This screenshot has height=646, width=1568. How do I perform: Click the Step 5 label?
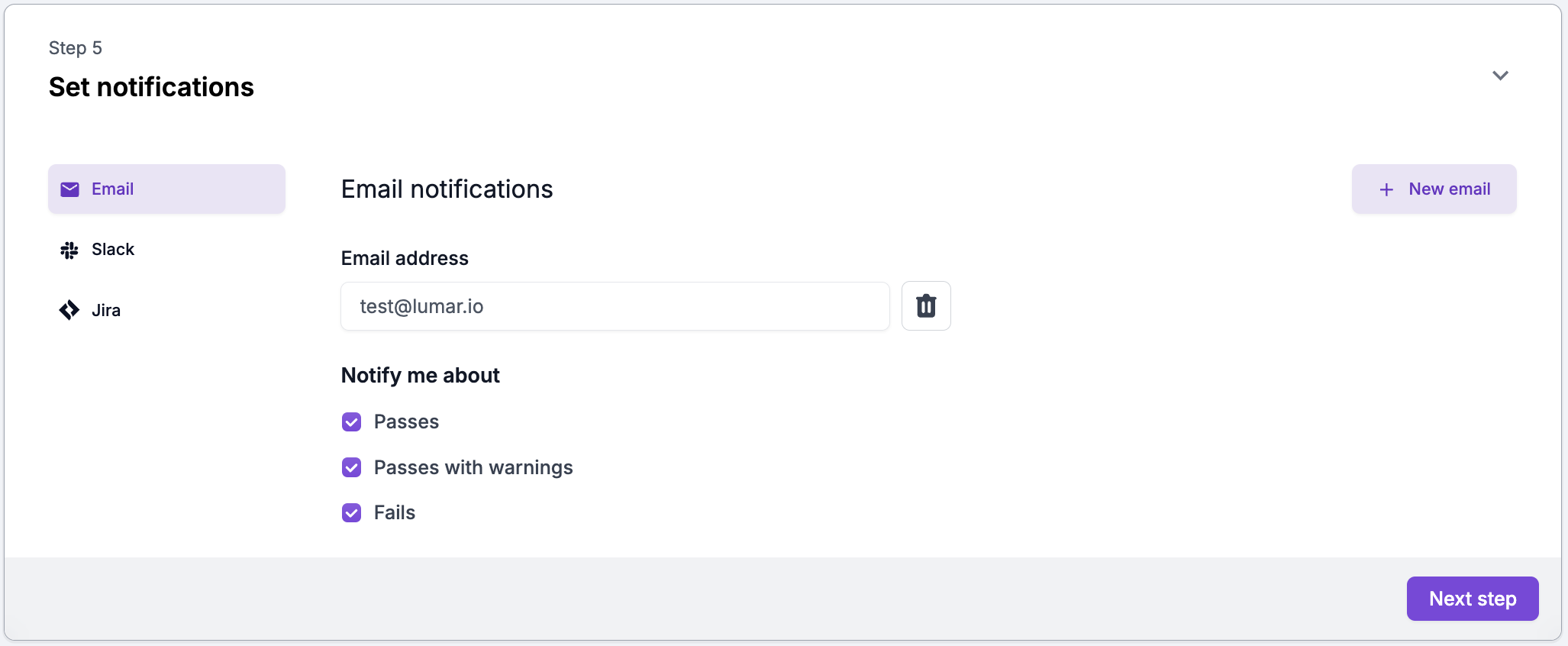75,48
